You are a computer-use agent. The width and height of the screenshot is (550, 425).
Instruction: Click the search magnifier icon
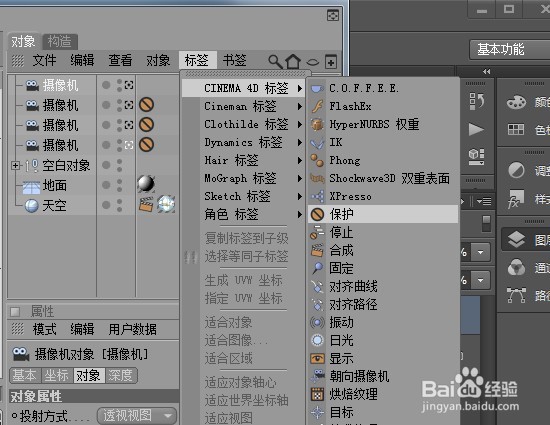[x=275, y=62]
